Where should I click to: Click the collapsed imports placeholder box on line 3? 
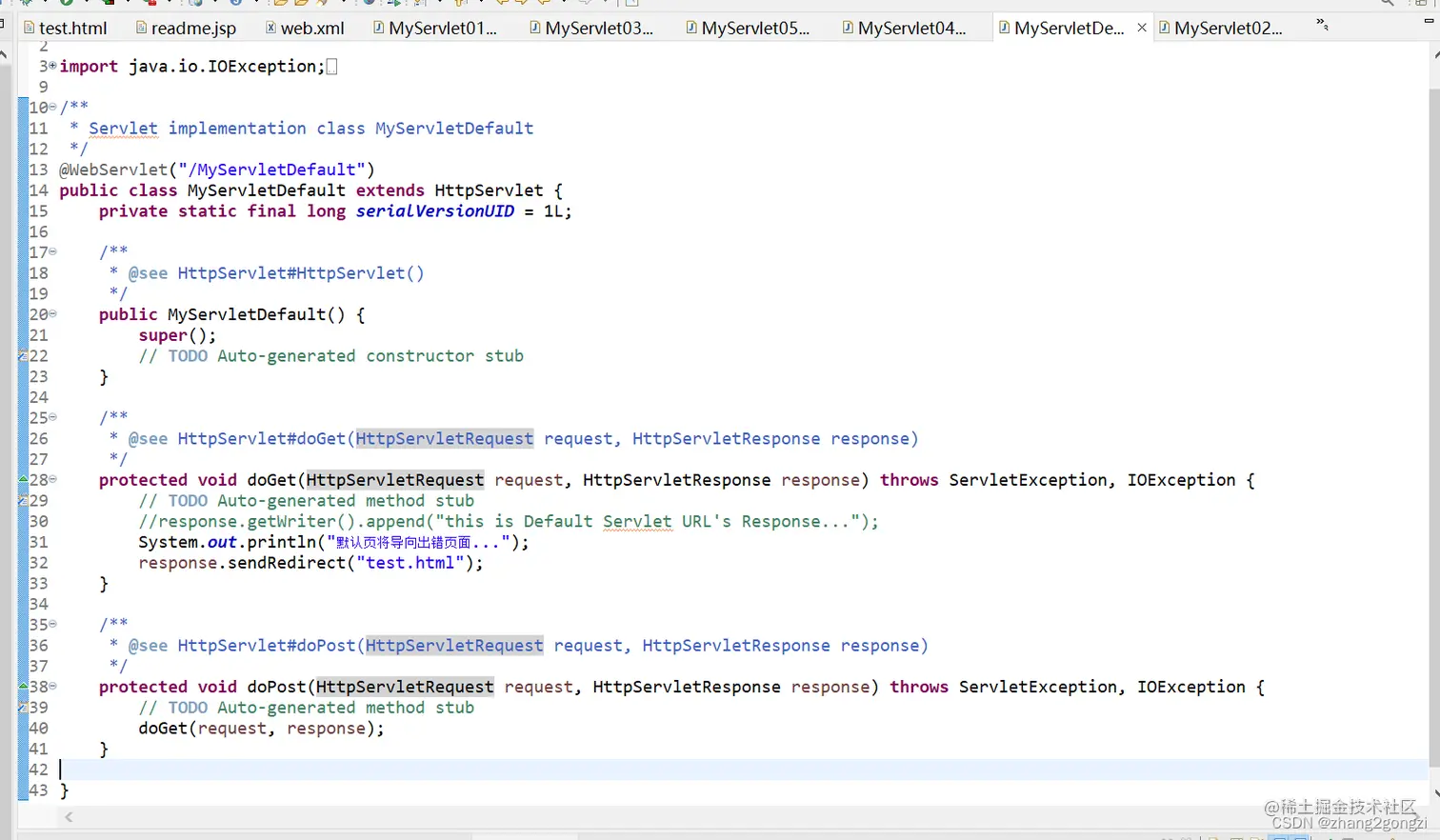[331, 66]
